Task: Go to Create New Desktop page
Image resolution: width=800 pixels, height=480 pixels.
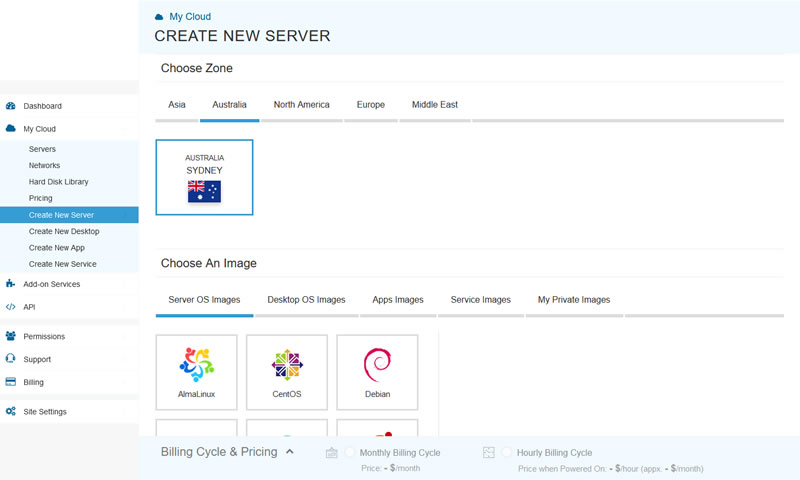Action: (64, 231)
